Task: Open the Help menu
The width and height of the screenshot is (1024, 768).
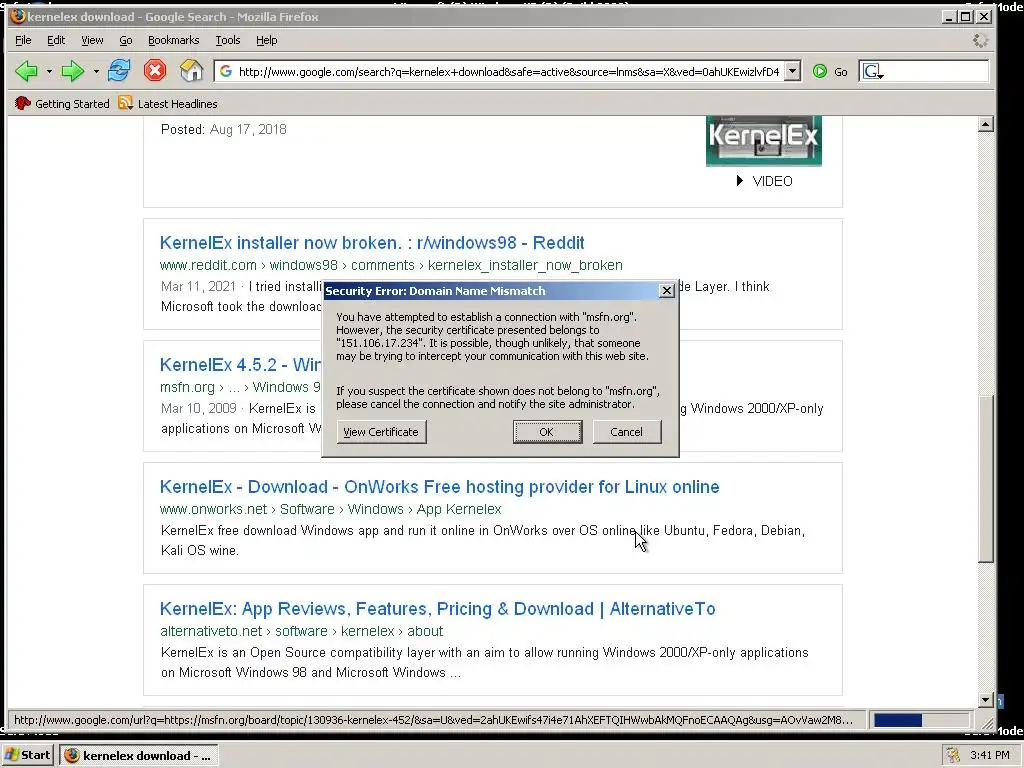Action: pyautogui.click(x=266, y=40)
